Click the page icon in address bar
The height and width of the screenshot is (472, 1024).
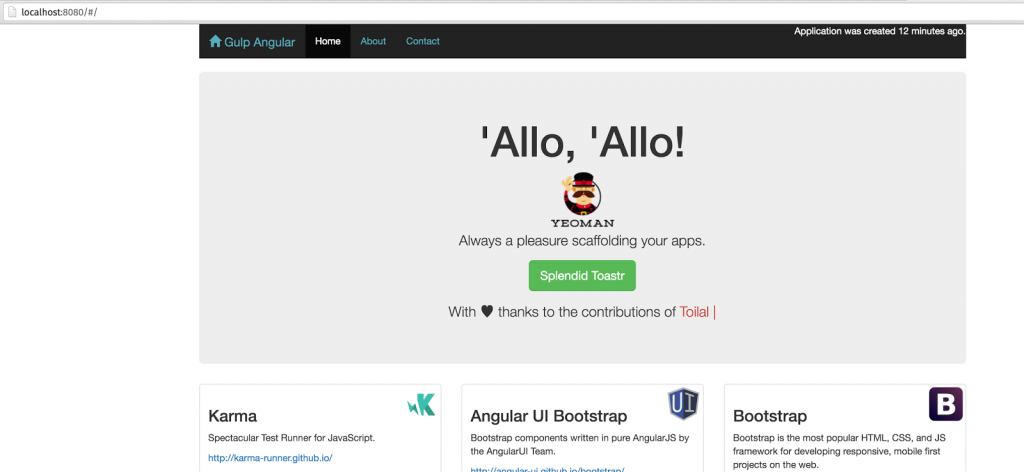tap(11, 12)
